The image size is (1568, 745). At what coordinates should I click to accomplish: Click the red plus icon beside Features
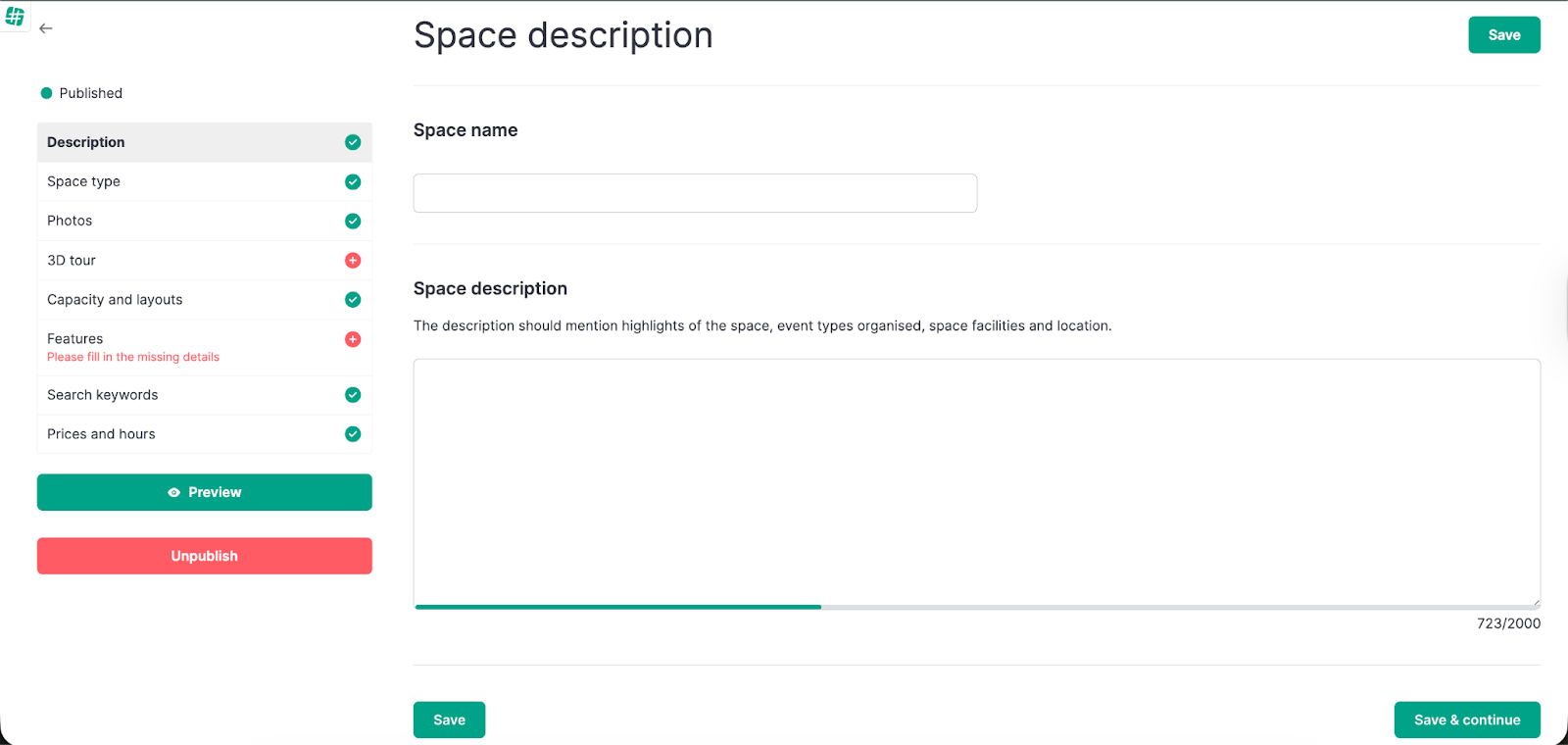[x=353, y=339]
